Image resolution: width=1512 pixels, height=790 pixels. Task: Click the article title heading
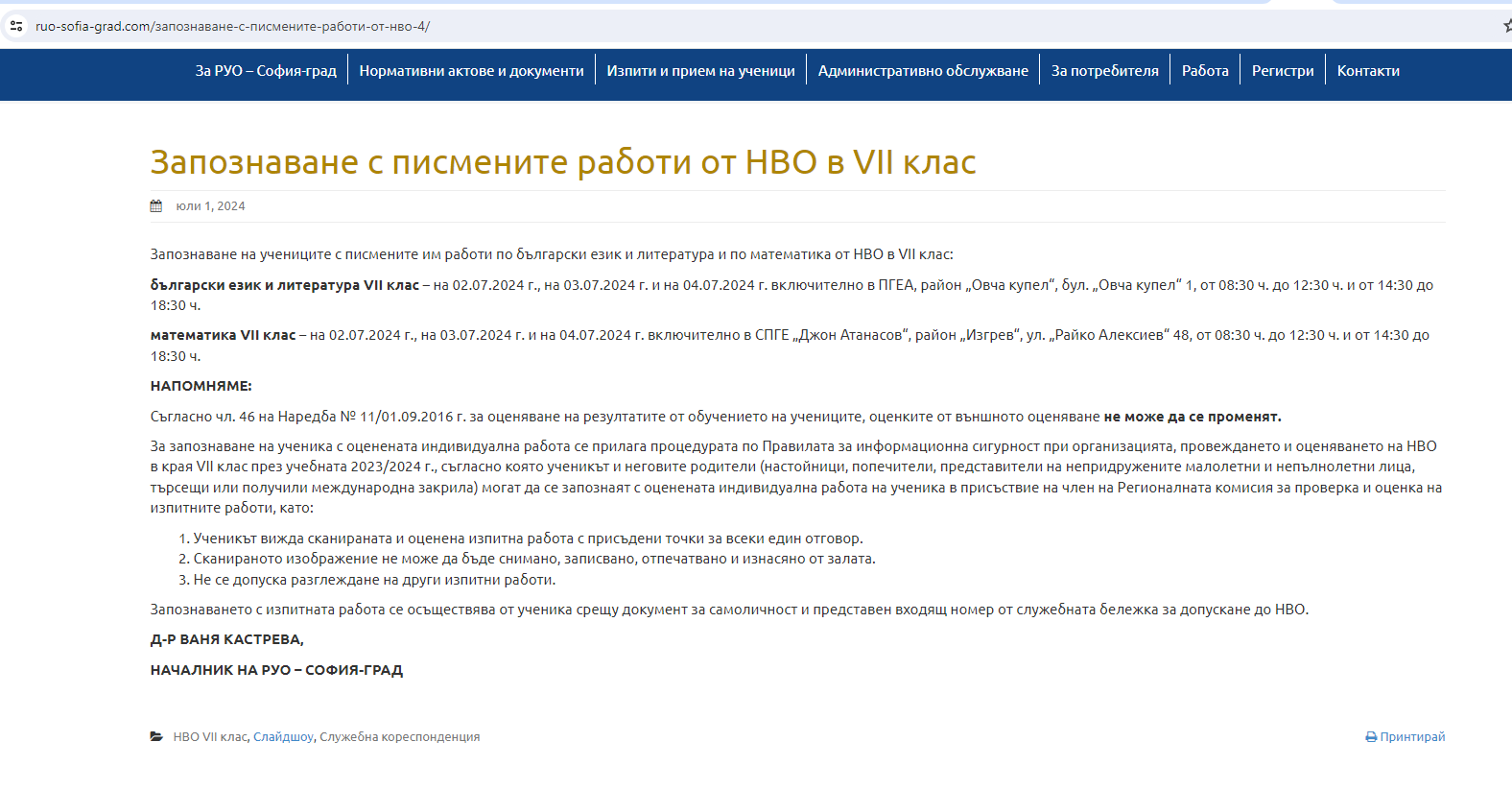[x=563, y=162]
